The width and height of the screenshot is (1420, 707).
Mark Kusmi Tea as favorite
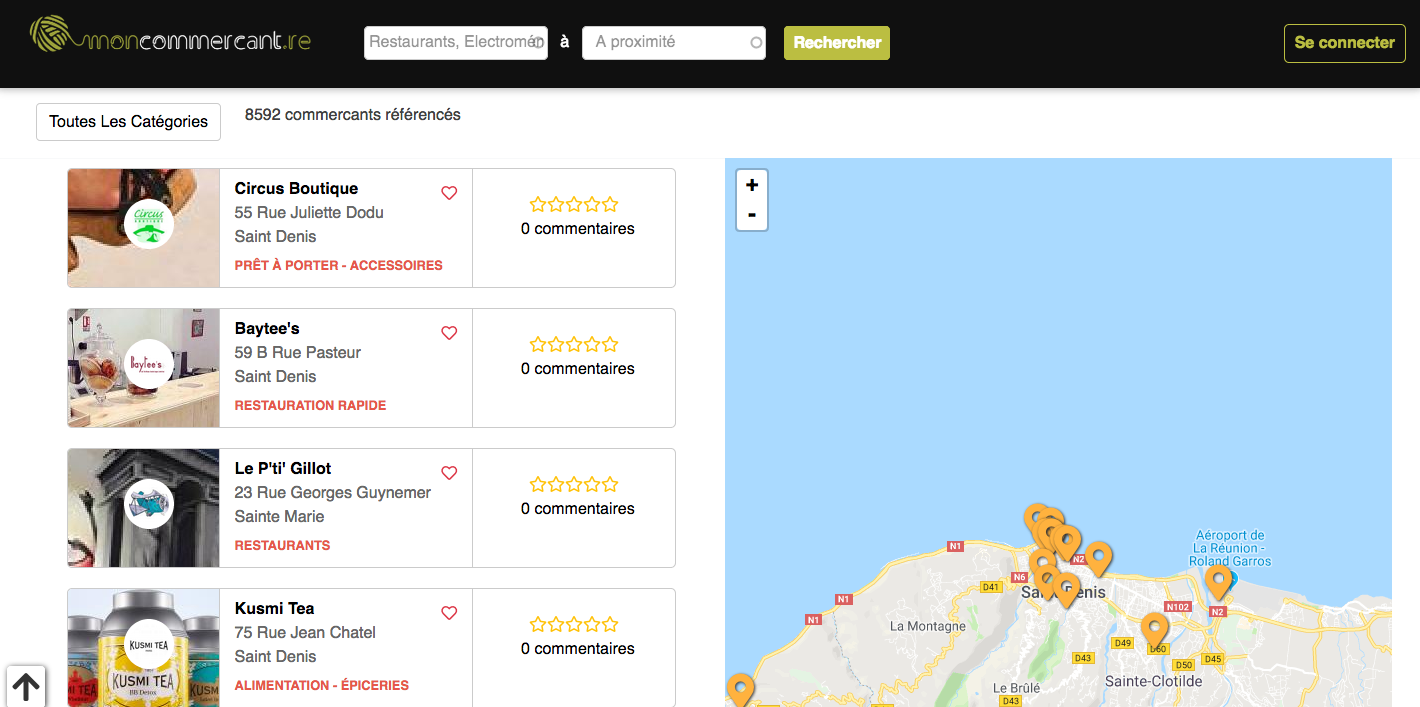coord(449,613)
